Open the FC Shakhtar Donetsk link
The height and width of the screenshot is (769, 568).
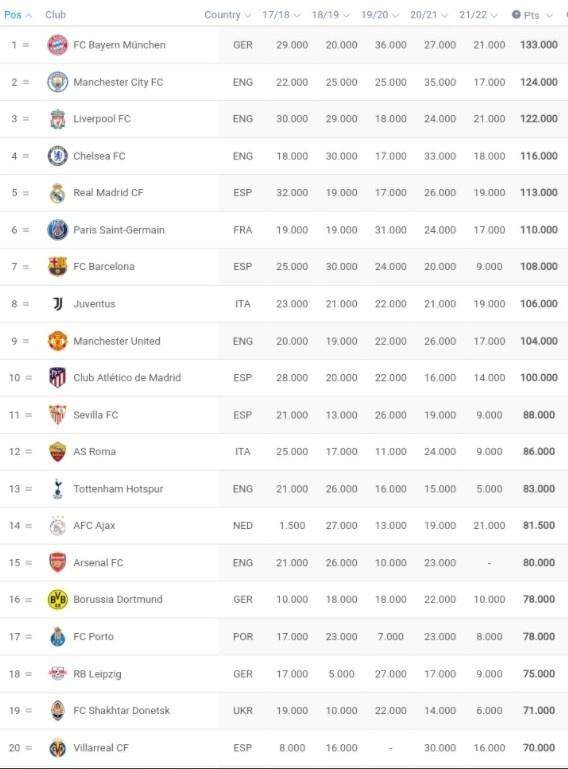(x=122, y=711)
